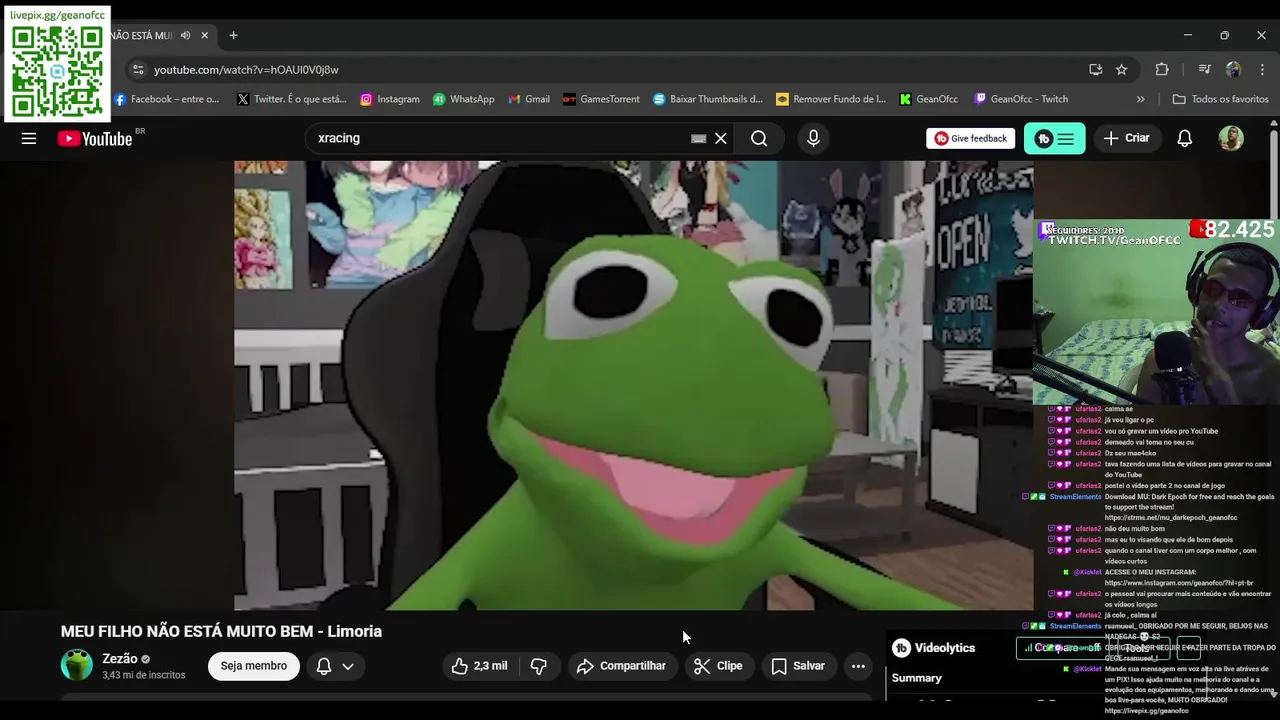Open the Twitter bookmark
1280x720 pixels.
pyautogui.click(x=292, y=99)
